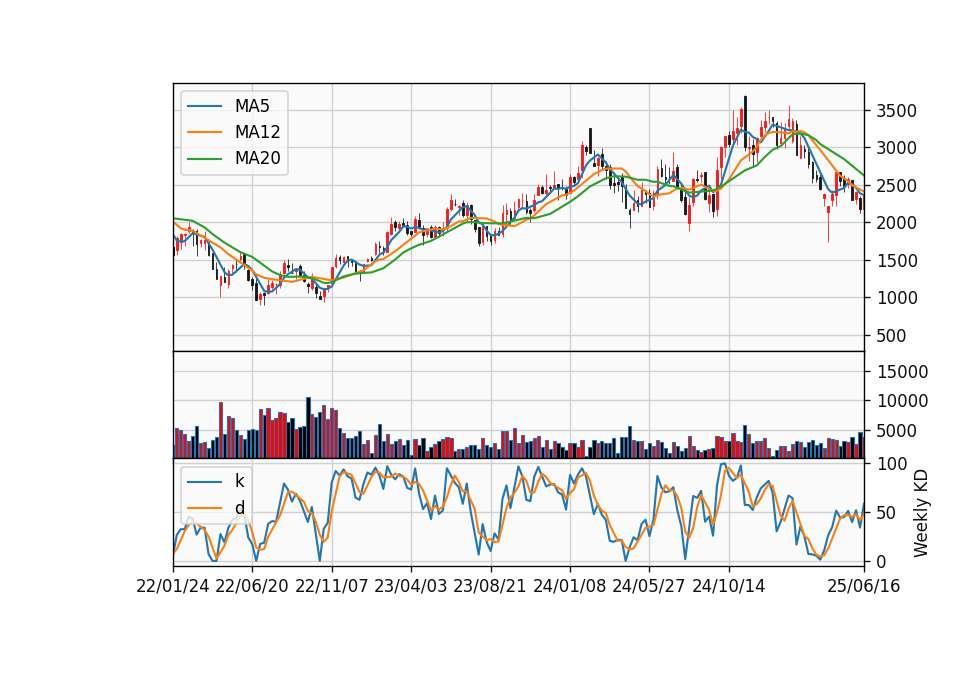Click the 2000 price tick label

(896, 223)
